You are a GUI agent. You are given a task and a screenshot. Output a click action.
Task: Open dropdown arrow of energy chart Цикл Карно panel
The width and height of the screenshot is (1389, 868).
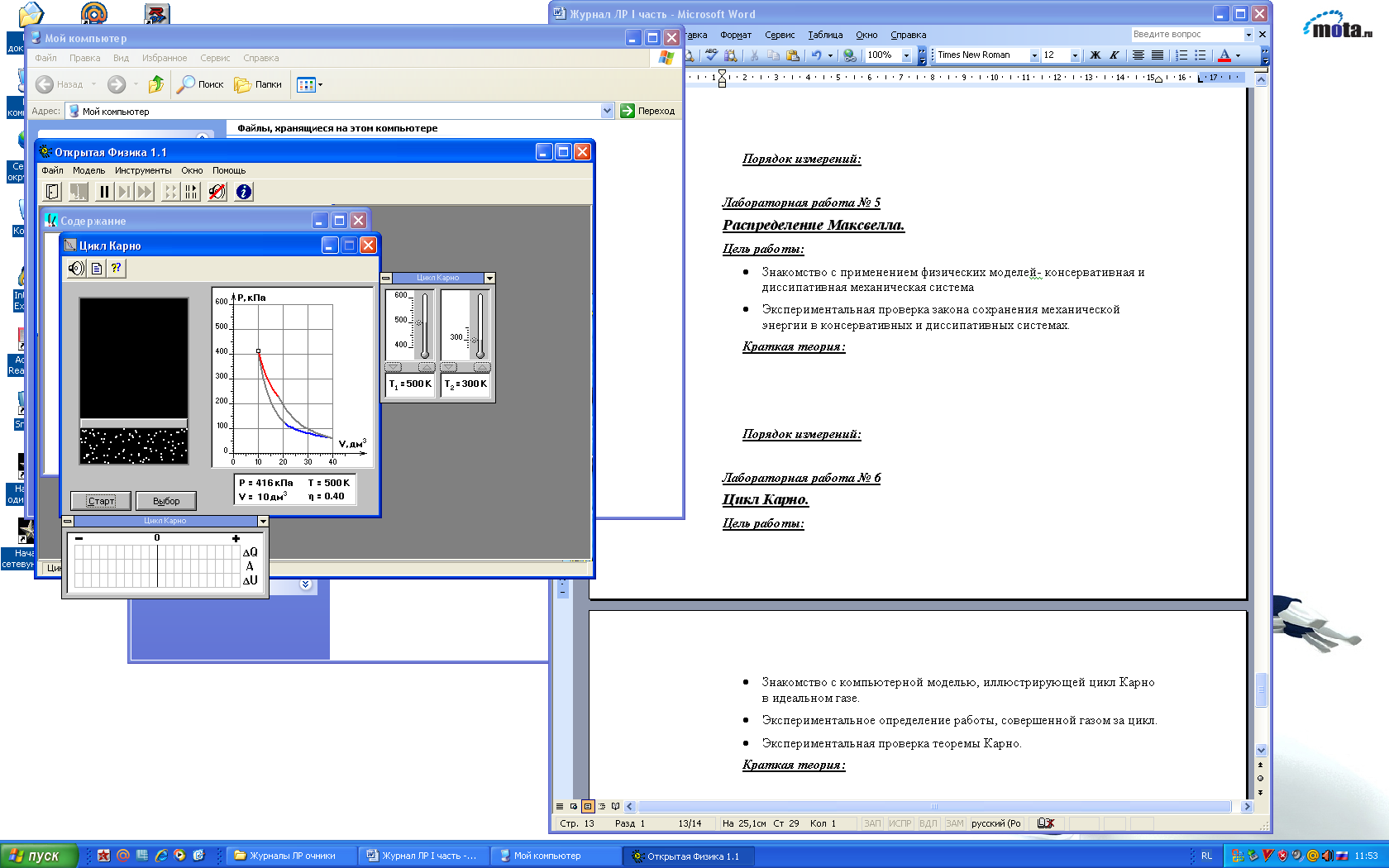point(263,521)
